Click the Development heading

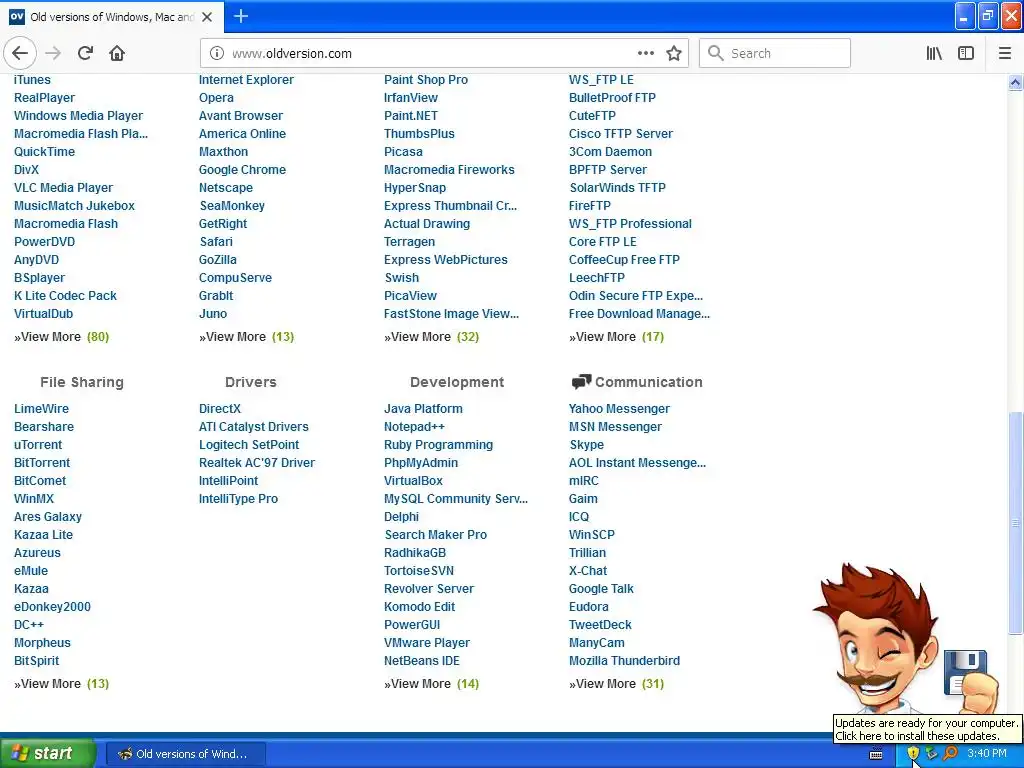(x=457, y=382)
